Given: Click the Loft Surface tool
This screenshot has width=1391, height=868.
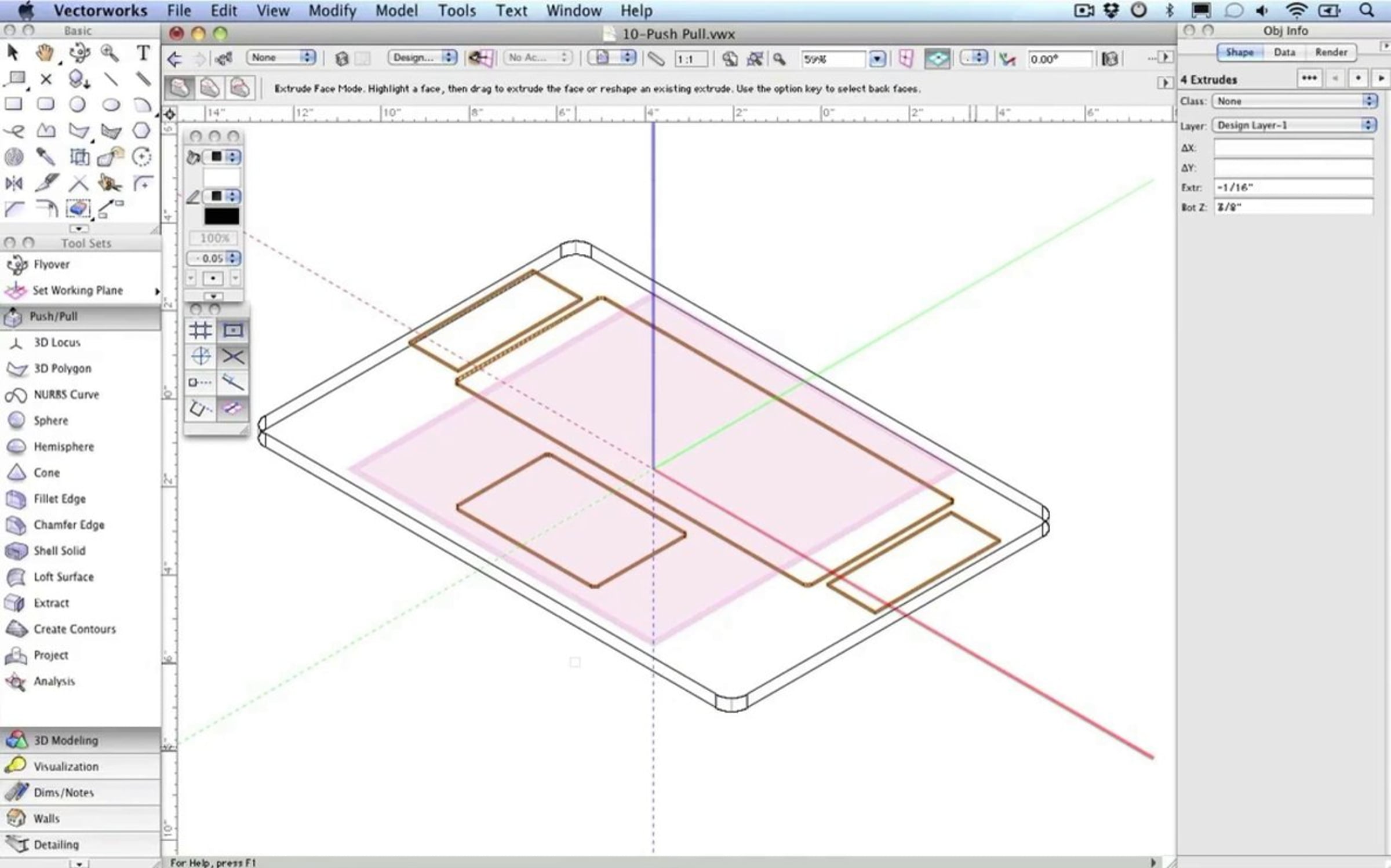Looking at the screenshot, I should (x=63, y=577).
